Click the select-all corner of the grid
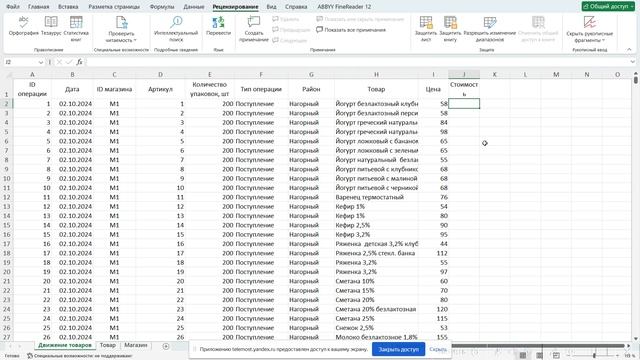 tap(8, 74)
